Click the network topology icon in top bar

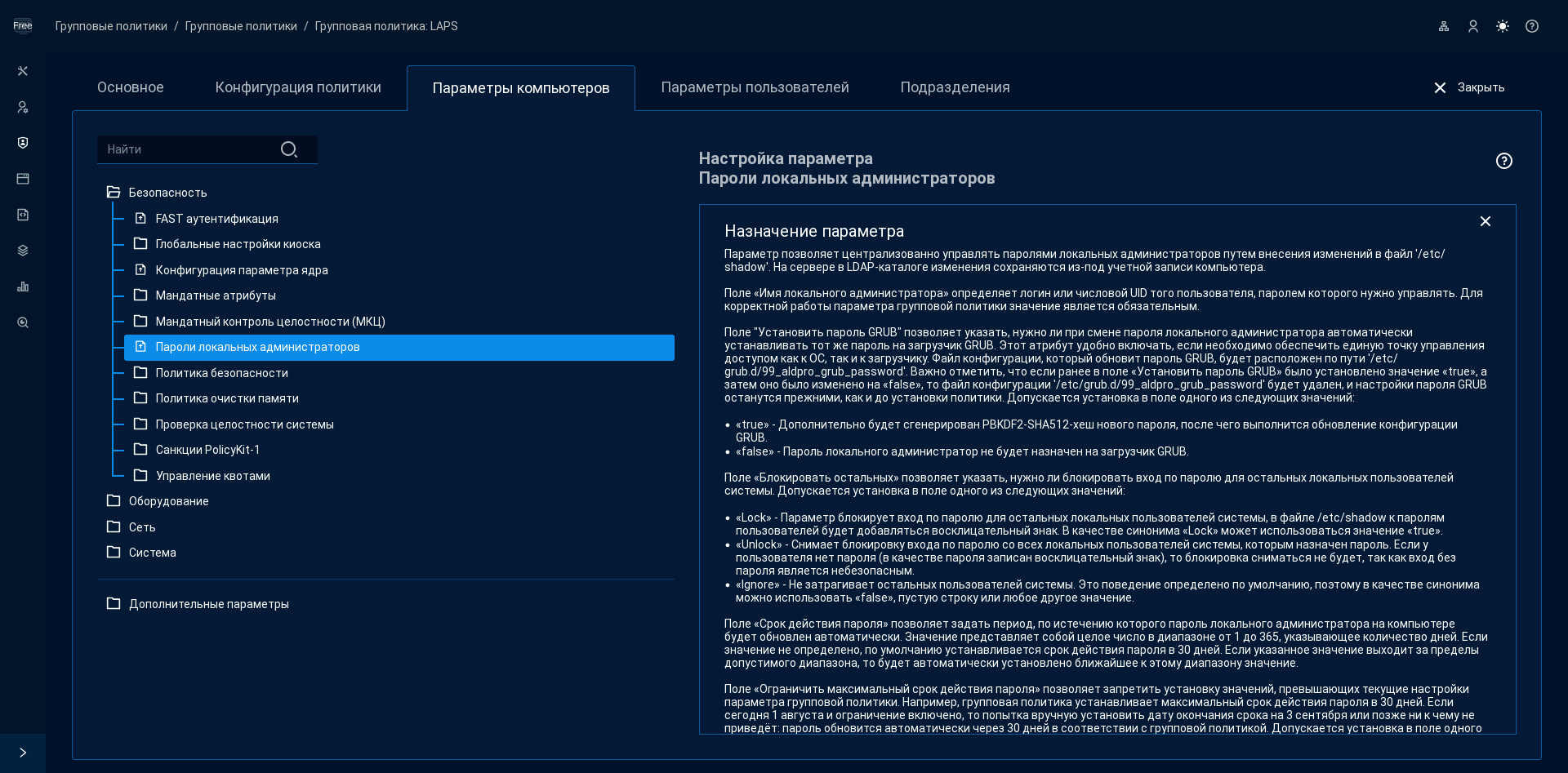(x=1444, y=26)
